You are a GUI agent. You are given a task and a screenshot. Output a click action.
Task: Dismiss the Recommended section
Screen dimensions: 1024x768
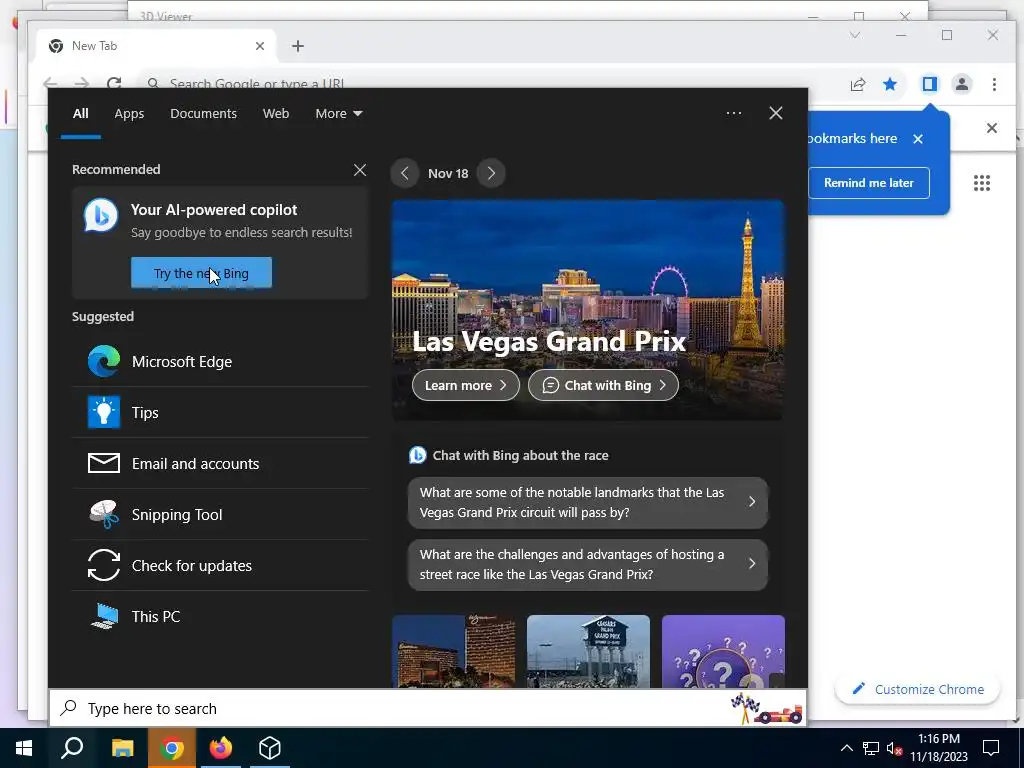click(360, 170)
